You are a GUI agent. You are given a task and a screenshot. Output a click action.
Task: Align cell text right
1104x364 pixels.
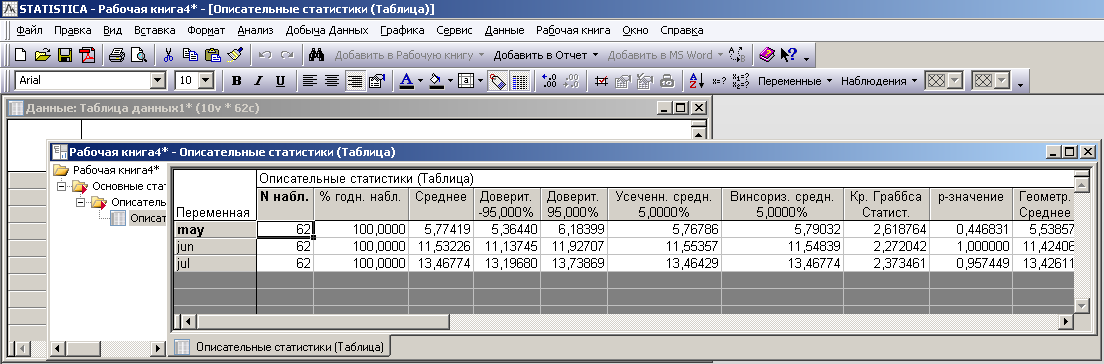click(355, 81)
